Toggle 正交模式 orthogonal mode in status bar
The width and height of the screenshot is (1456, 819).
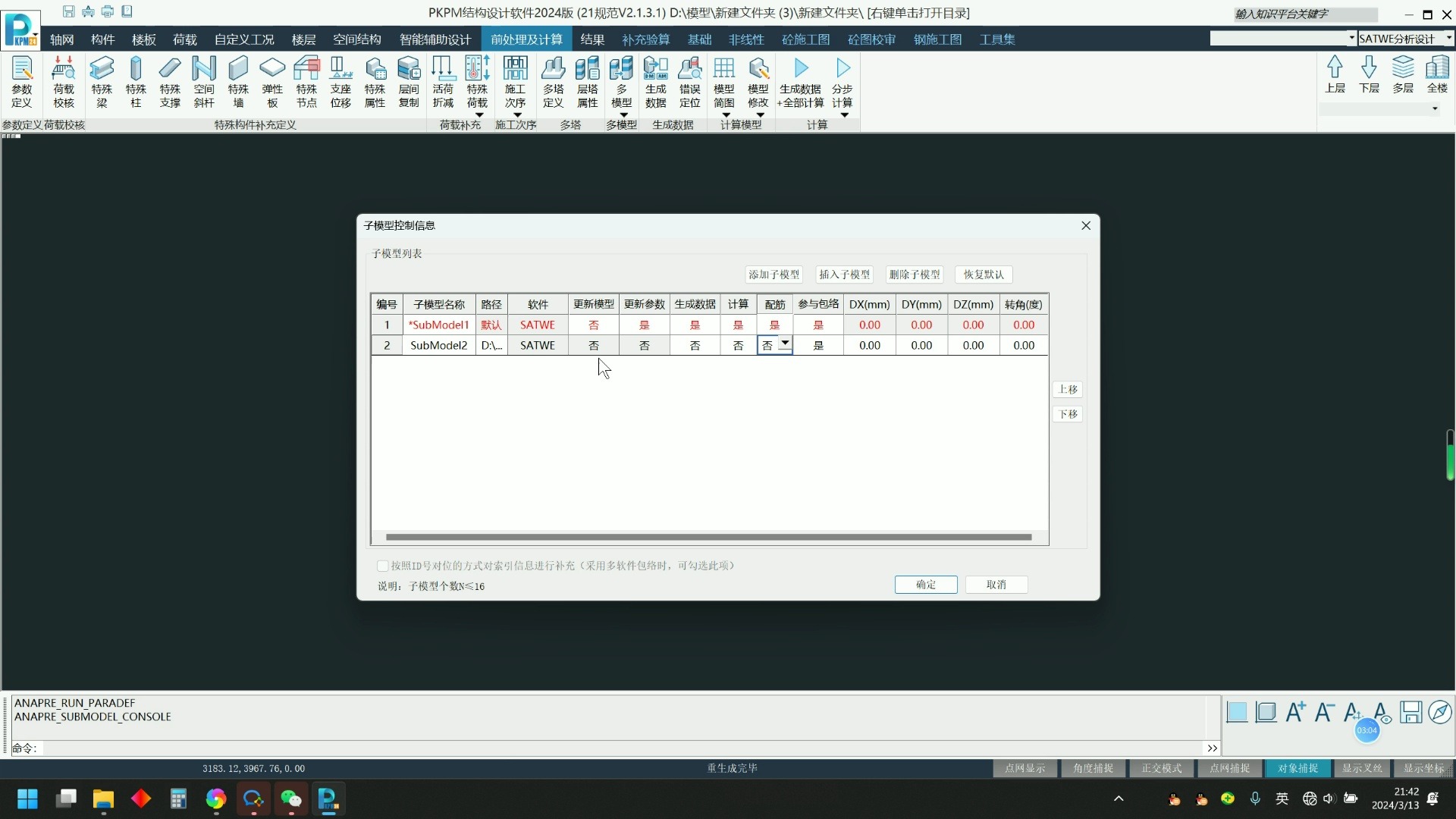[1161, 768]
